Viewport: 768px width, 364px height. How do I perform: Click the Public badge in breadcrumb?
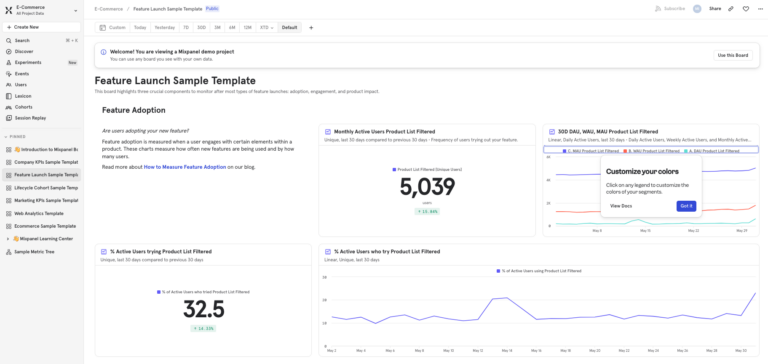pyautogui.click(x=212, y=9)
